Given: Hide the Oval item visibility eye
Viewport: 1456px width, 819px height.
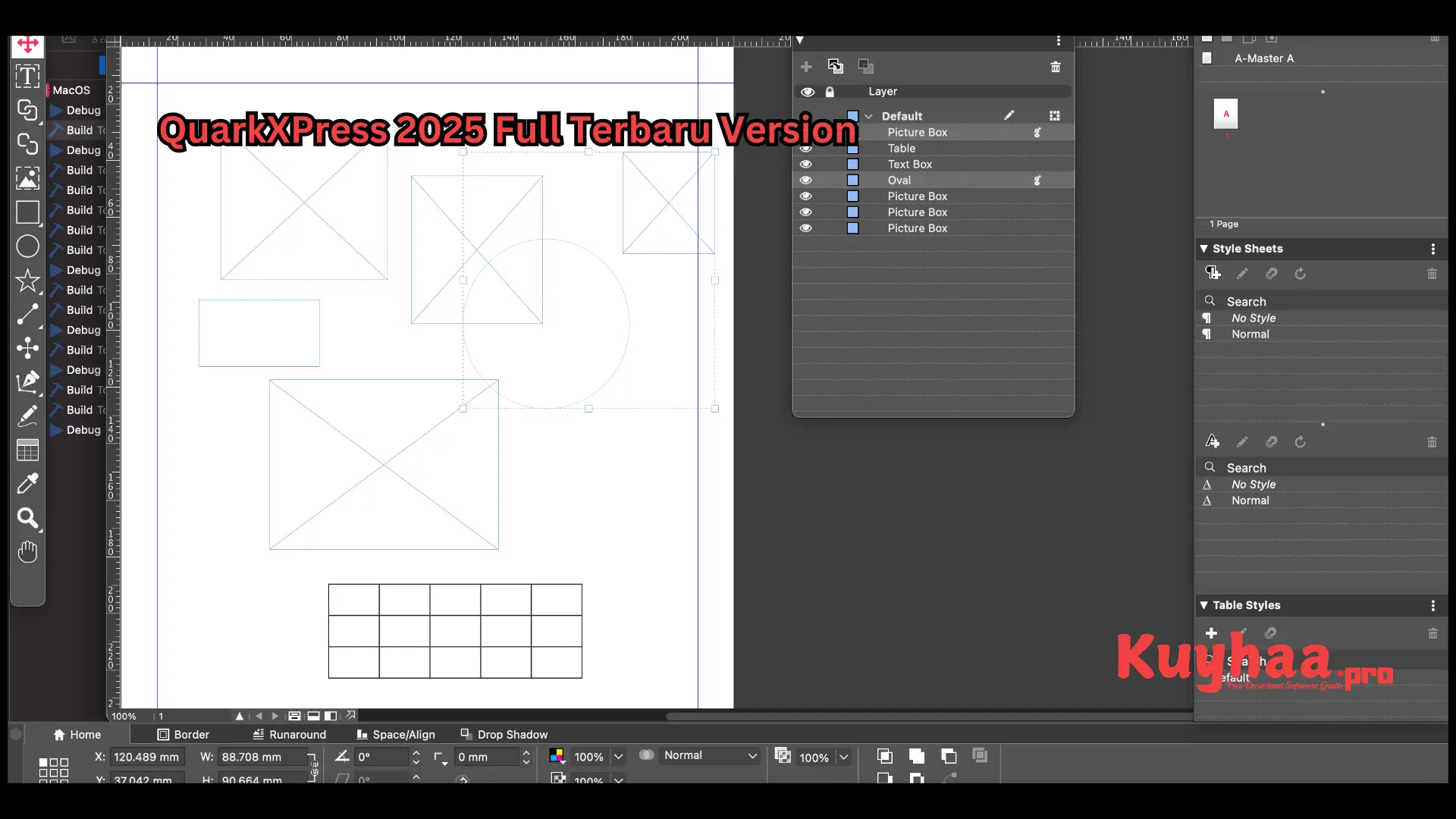Looking at the screenshot, I should pos(806,180).
